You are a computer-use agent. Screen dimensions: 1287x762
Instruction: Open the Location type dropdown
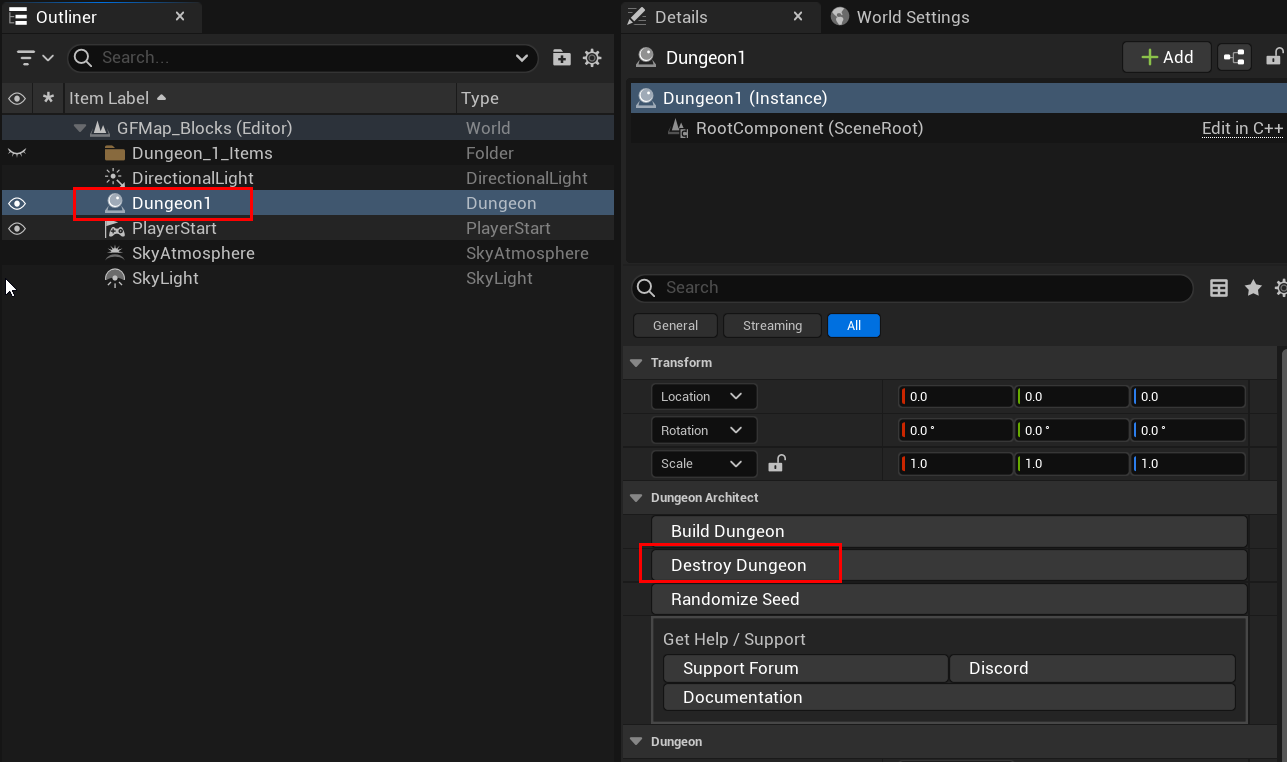[x=703, y=396]
